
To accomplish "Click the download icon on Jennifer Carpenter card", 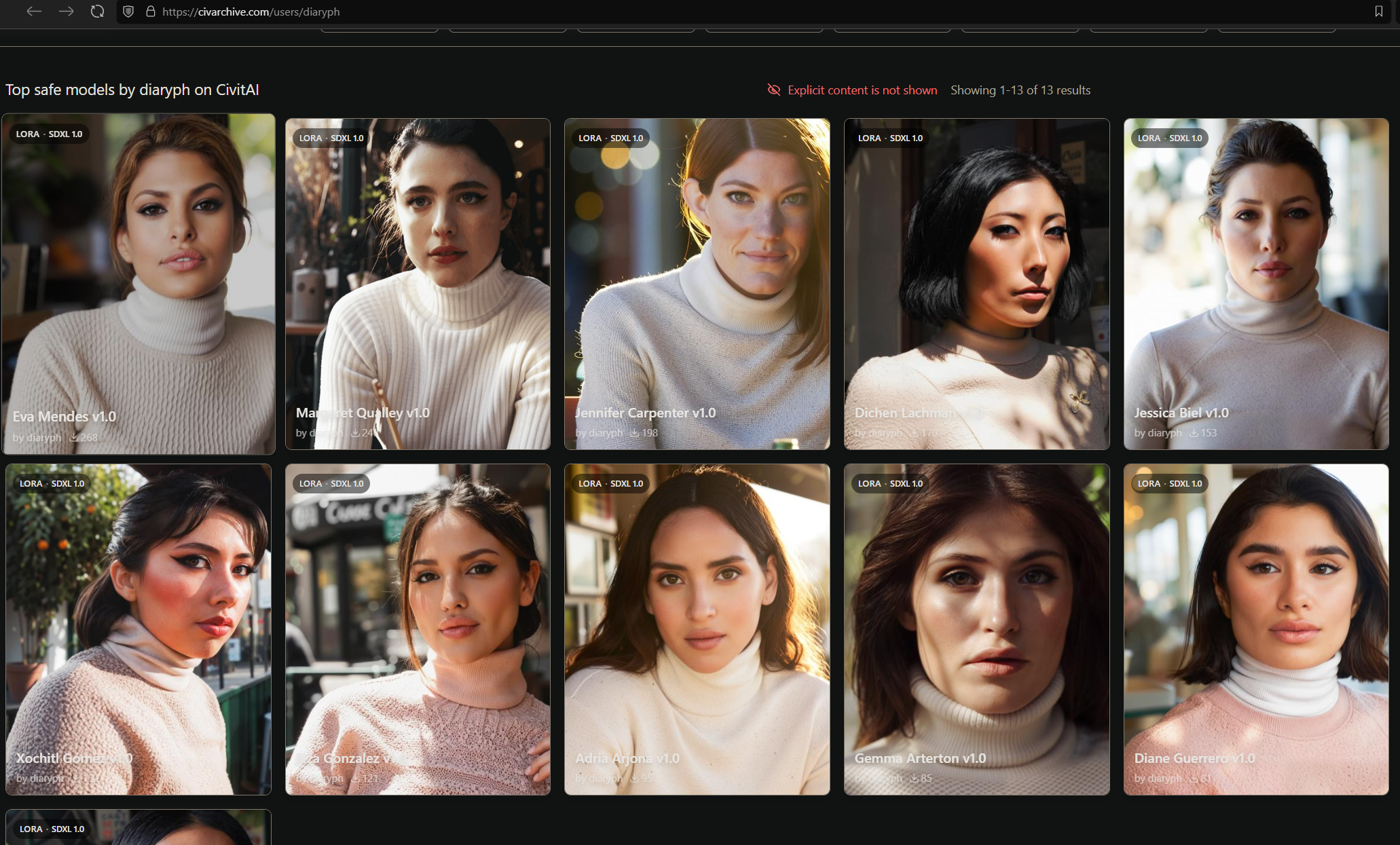I will [x=633, y=432].
